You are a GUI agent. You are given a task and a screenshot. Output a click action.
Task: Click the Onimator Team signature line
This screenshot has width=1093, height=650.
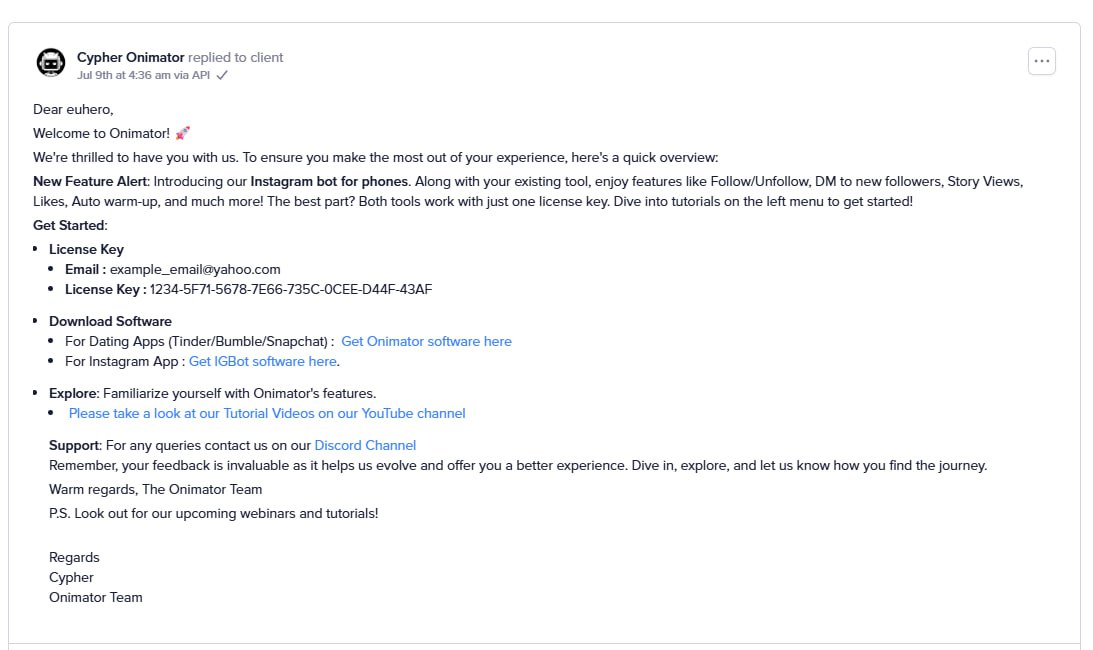[95, 597]
